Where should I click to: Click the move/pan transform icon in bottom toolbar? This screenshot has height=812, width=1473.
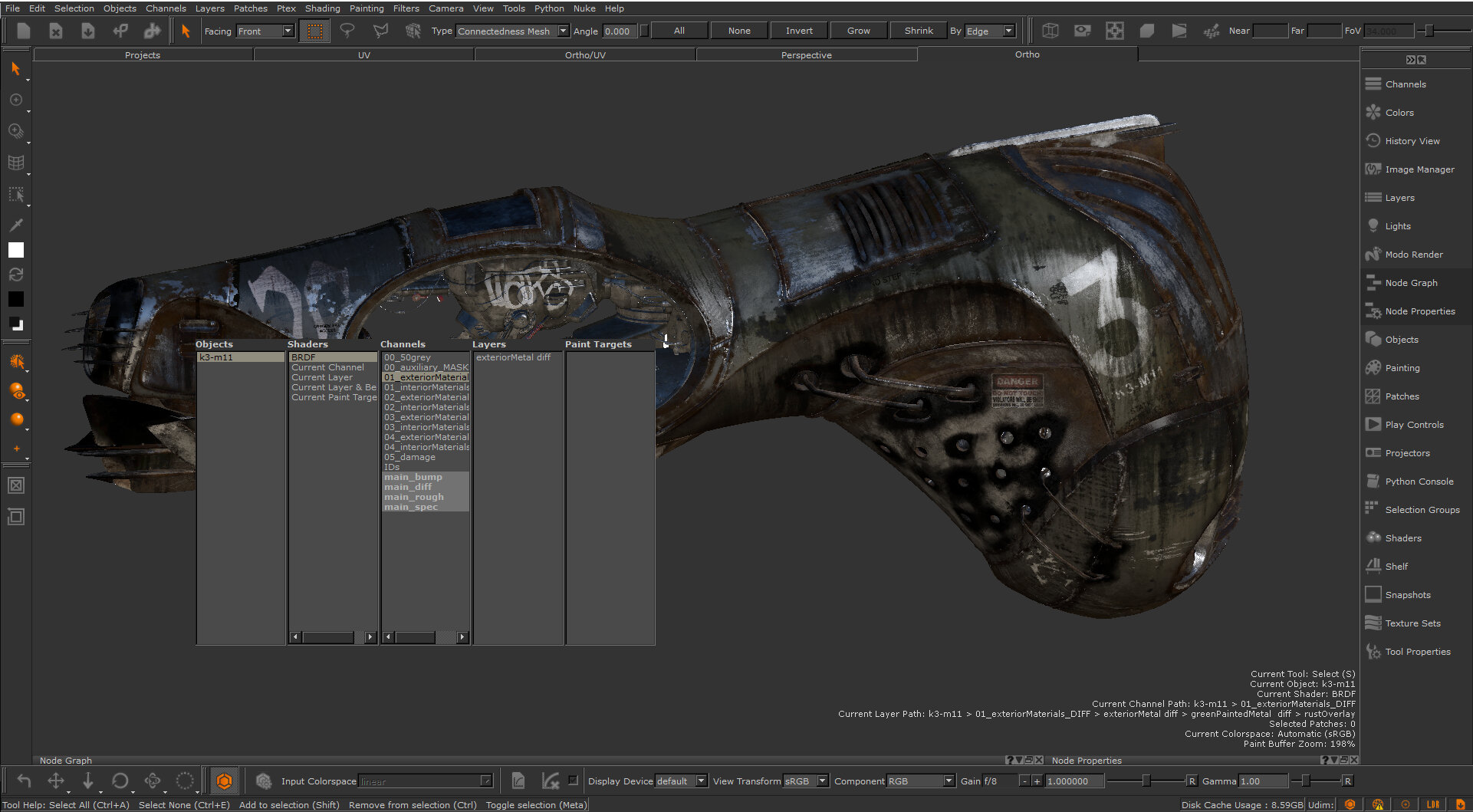pos(56,781)
